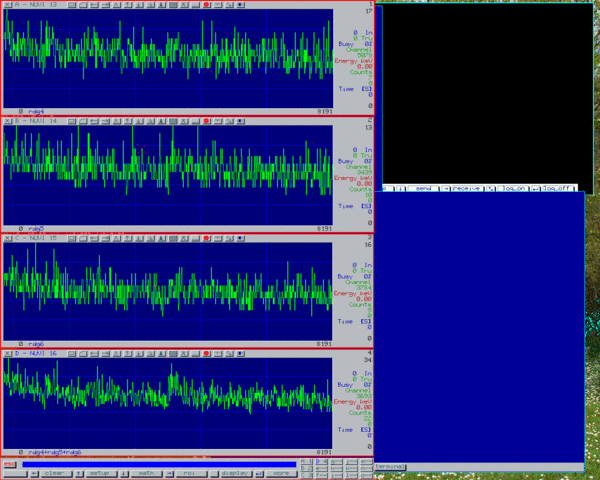Click the red circle icon in panel D toolbar
Viewport: 600px width, 480px height.
[207, 353]
